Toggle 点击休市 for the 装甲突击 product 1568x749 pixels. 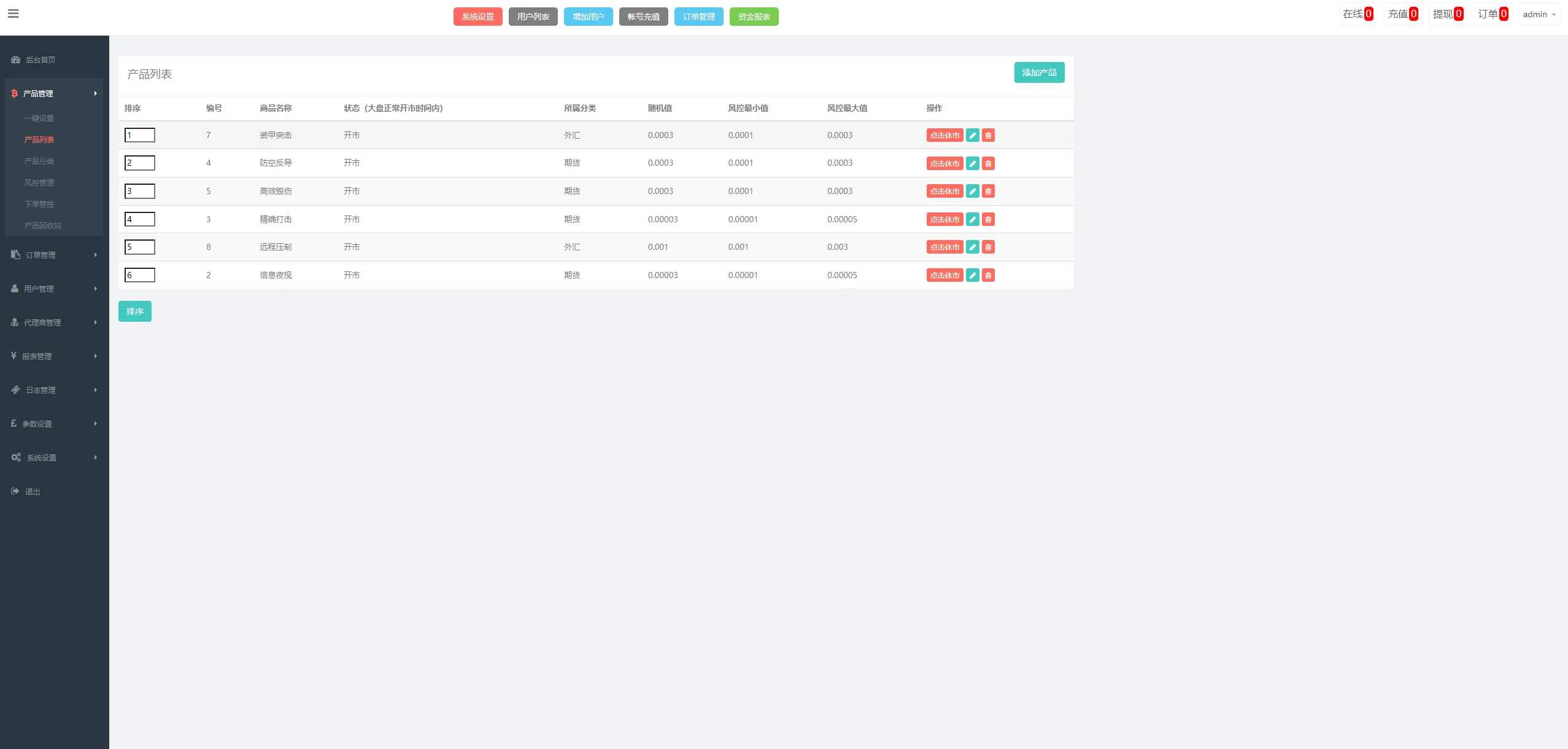(x=944, y=135)
